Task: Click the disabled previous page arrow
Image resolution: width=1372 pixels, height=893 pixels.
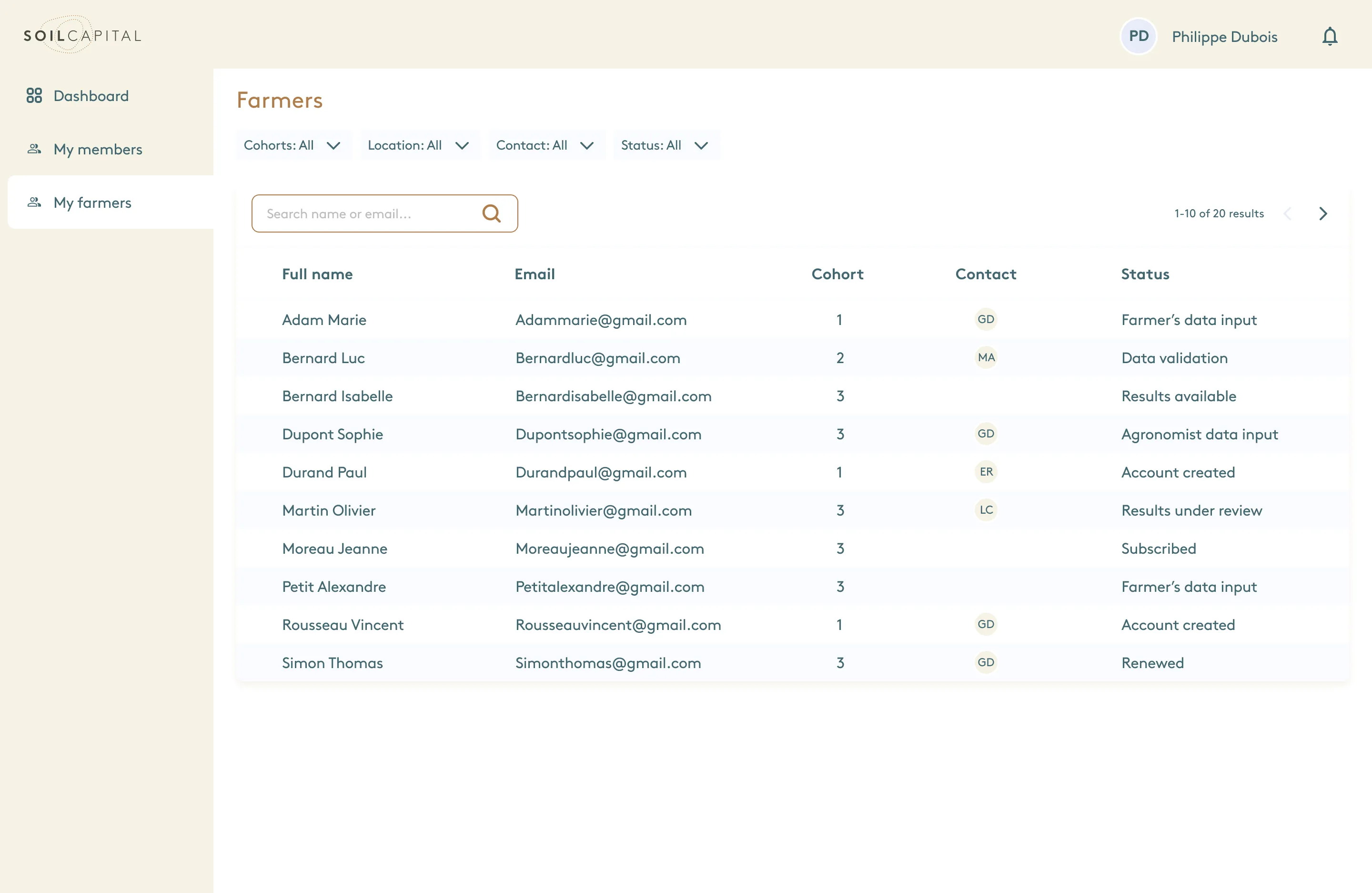Action: tap(1287, 213)
